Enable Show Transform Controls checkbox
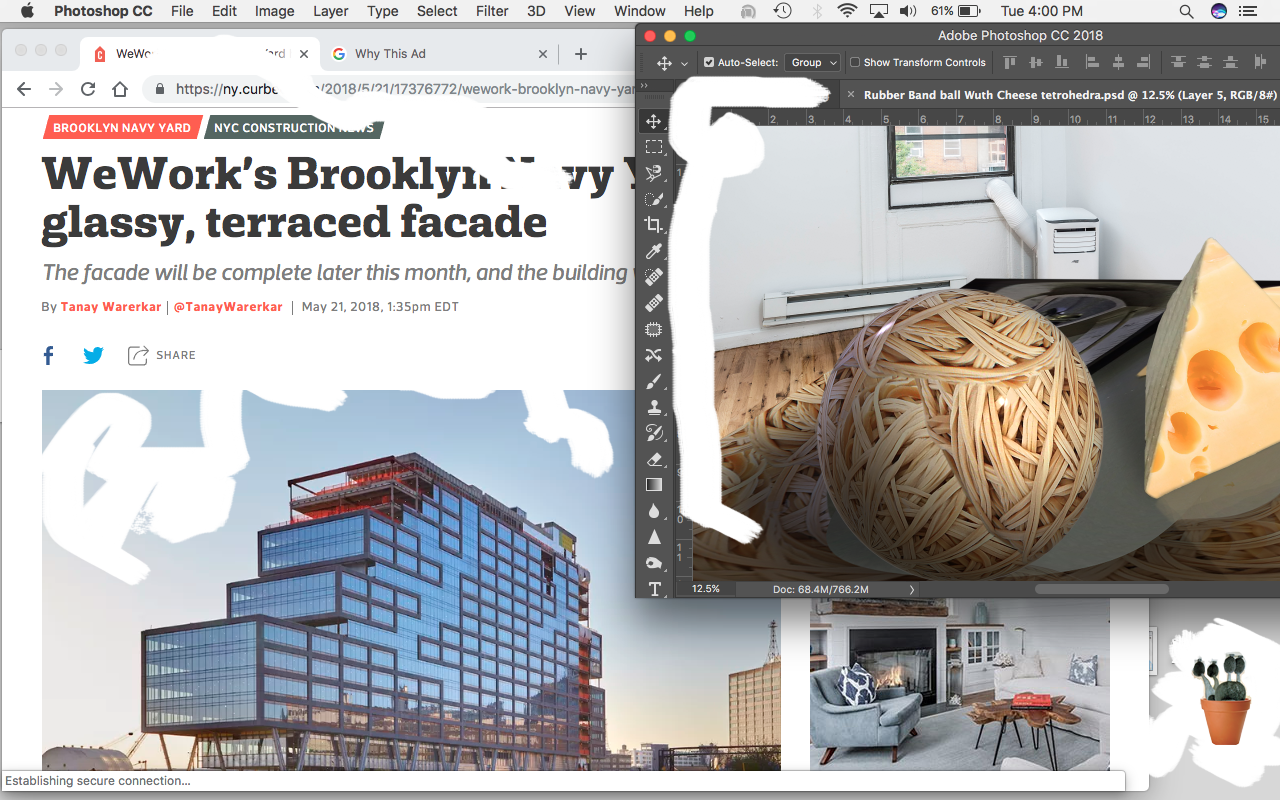Image resolution: width=1280 pixels, height=800 pixels. pyautogui.click(x=855, y=62)
